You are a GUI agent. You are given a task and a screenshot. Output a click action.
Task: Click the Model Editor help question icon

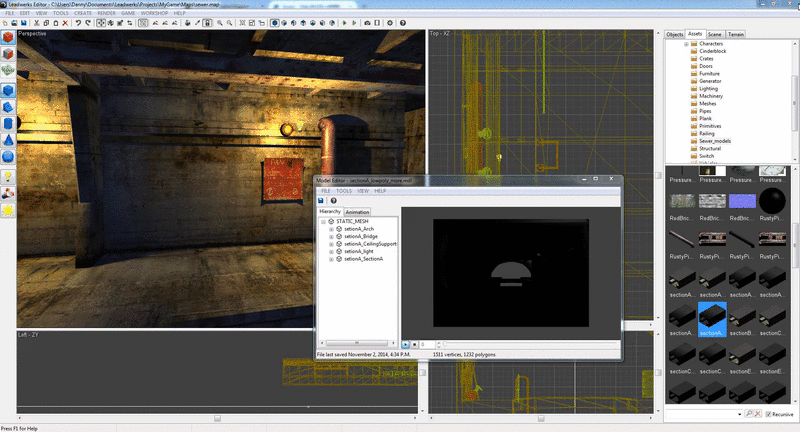coord(333,200)
